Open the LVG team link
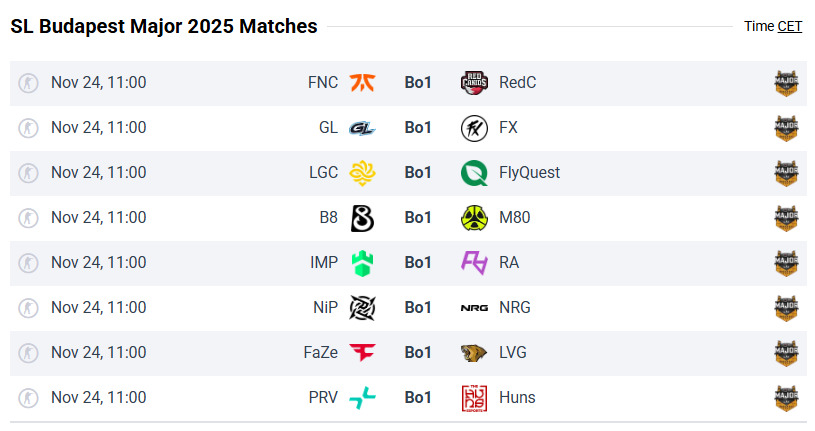Viewport: 815px width, 431px height. click(513, 353)
